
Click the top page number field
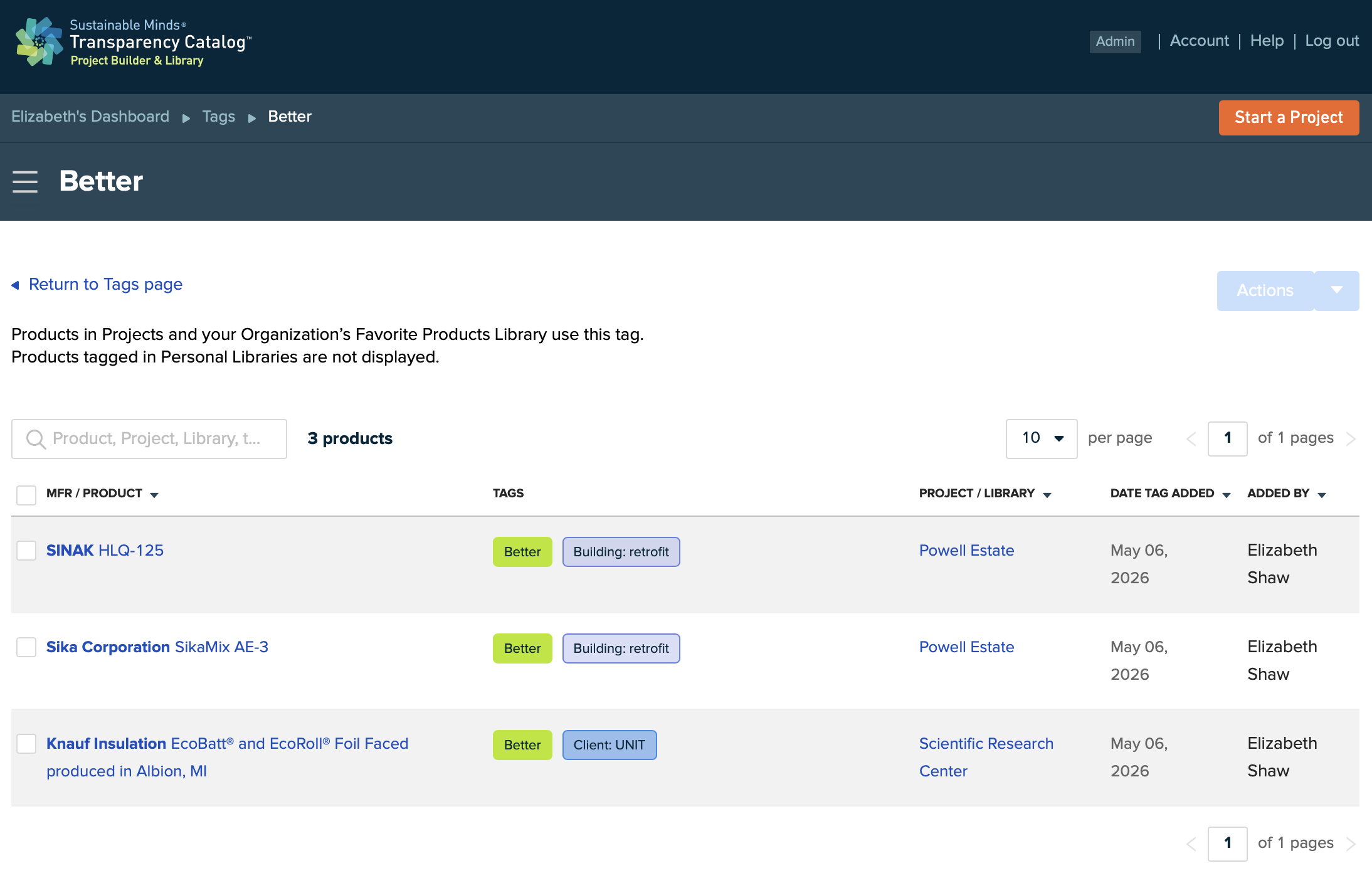[1227, 438]
